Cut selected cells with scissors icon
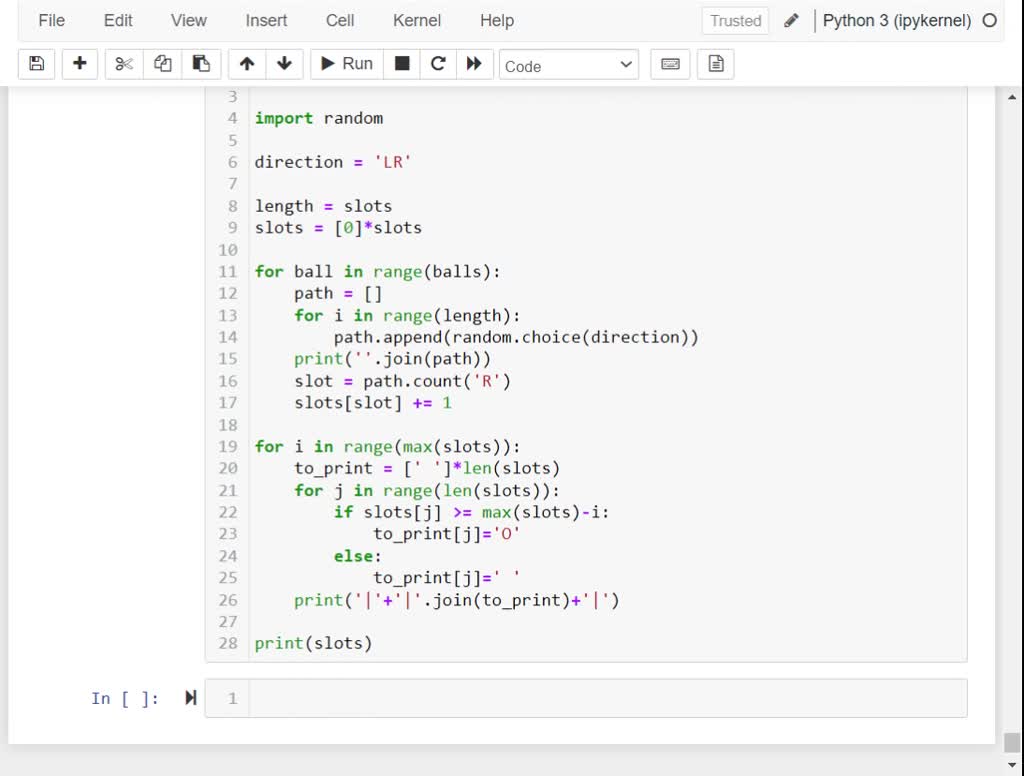The height and width of the screenshot is (776, 1024). pyautogui.click(x=124, y=64)
